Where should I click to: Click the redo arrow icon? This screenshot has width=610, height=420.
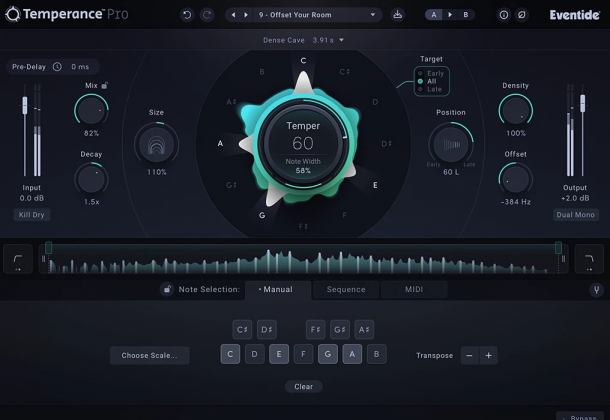(207, 15)
